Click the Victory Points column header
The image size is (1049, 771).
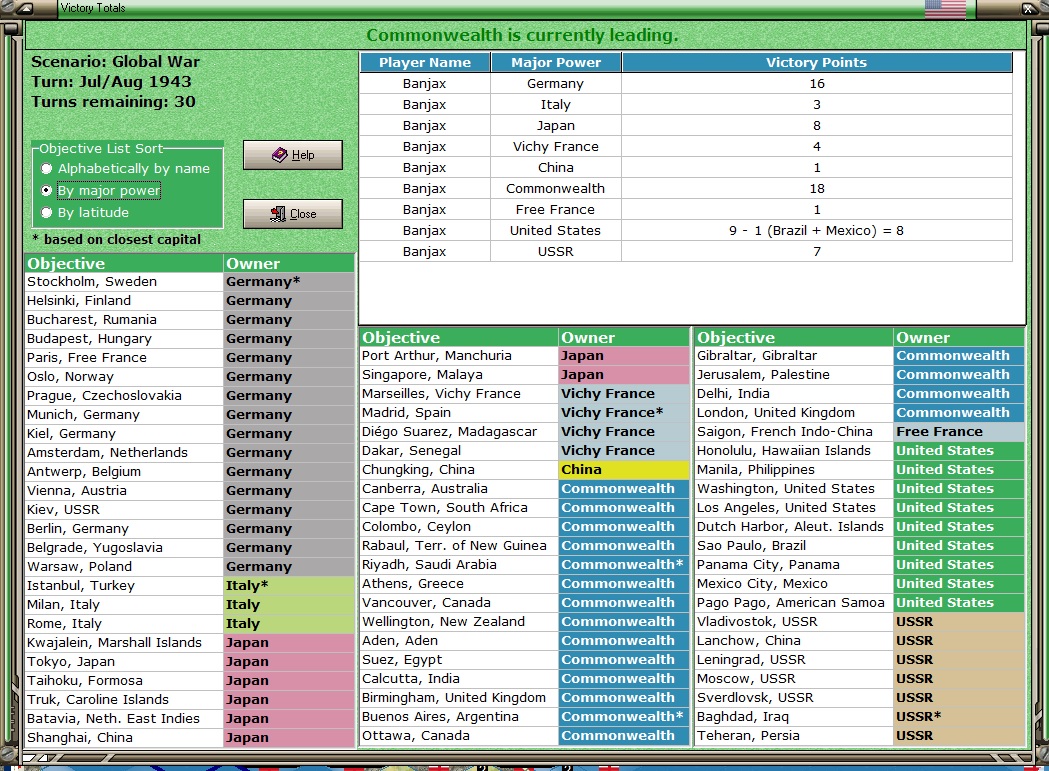[817, 62]
